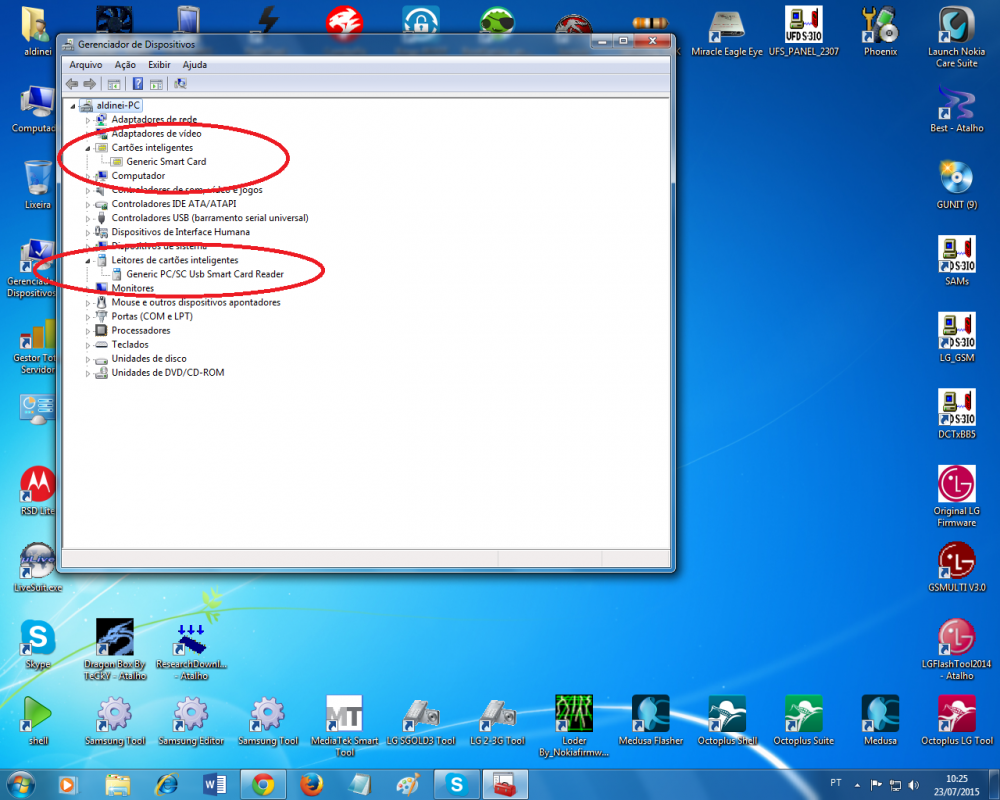Viewport: 1000px width, 800px height.
Task: Open the Skype desktop shortcut
Action: point(38,638)
